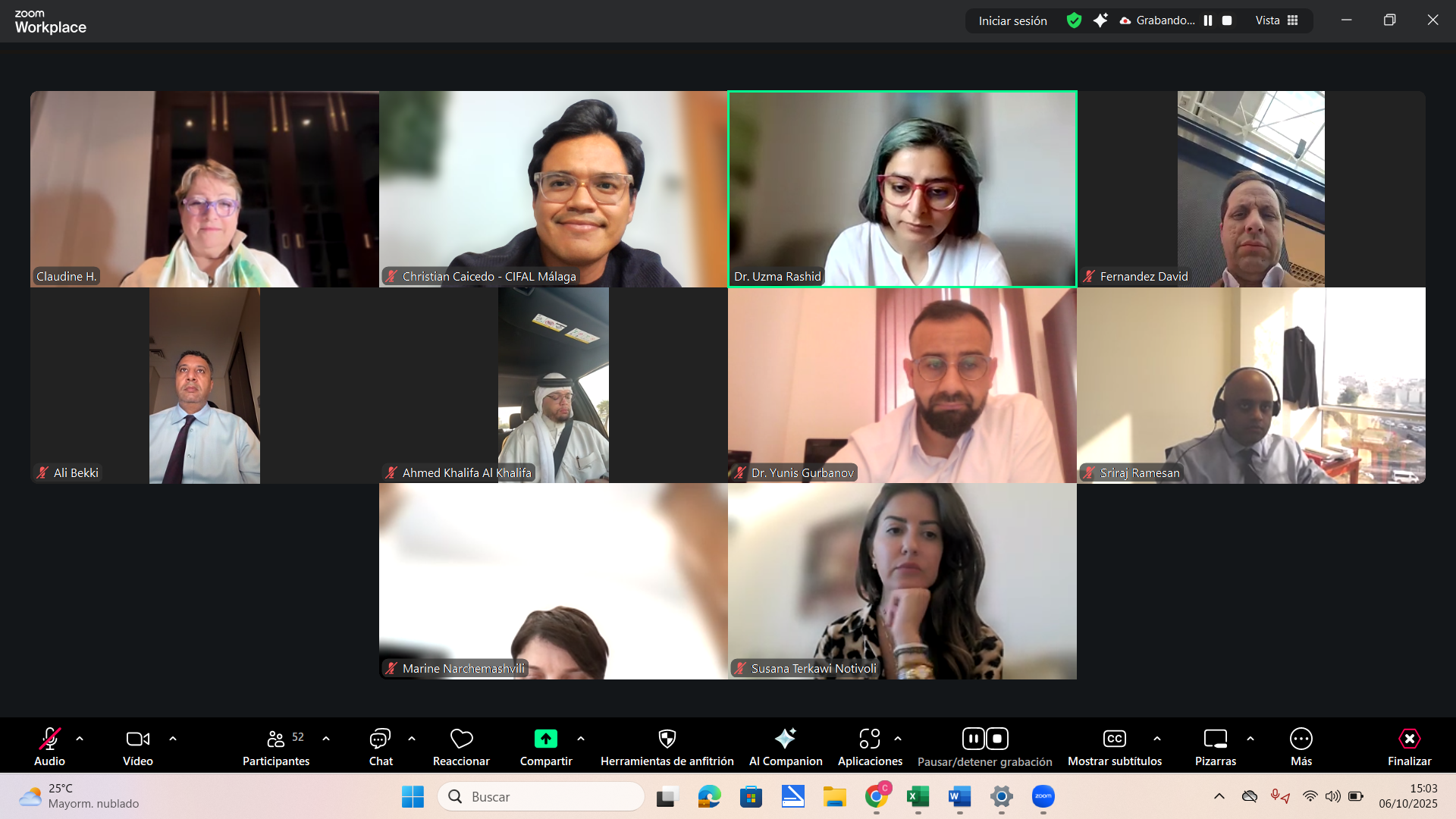Open the Más options menu
This screenshot has height=819, width=1456.
pyautogui.click(x=1301, y=739)
